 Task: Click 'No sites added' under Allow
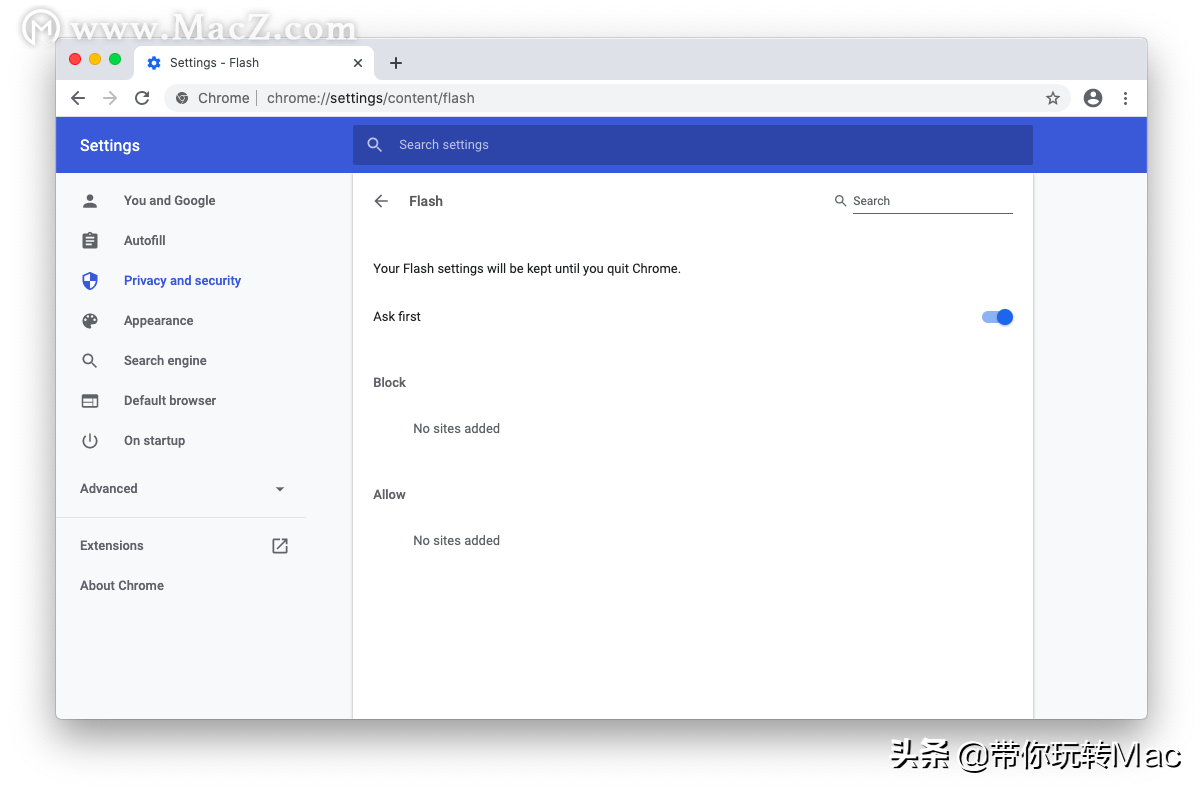pyautogui.click(x=457, y=541)
